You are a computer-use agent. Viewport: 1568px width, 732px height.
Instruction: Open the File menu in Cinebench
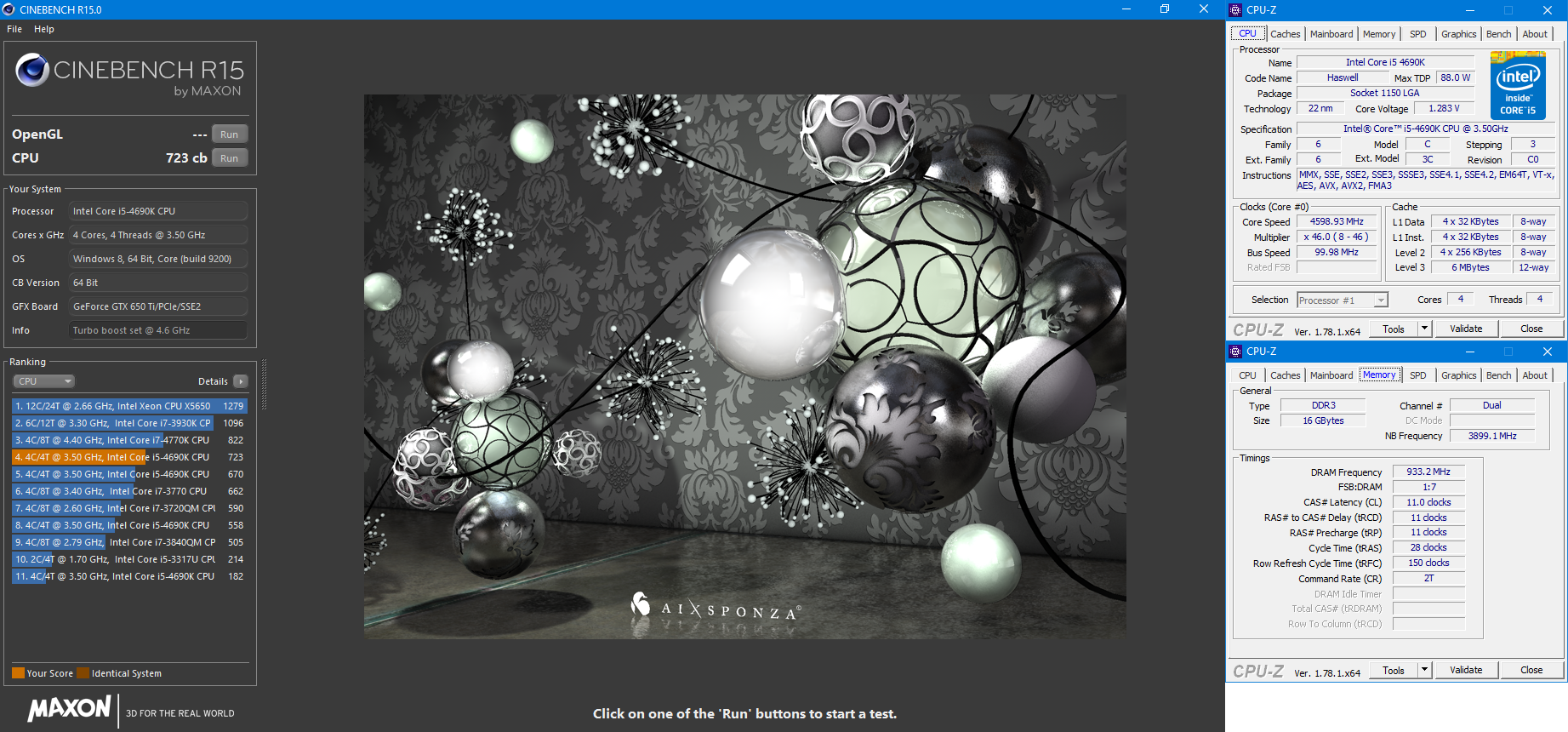pos(14,29)
